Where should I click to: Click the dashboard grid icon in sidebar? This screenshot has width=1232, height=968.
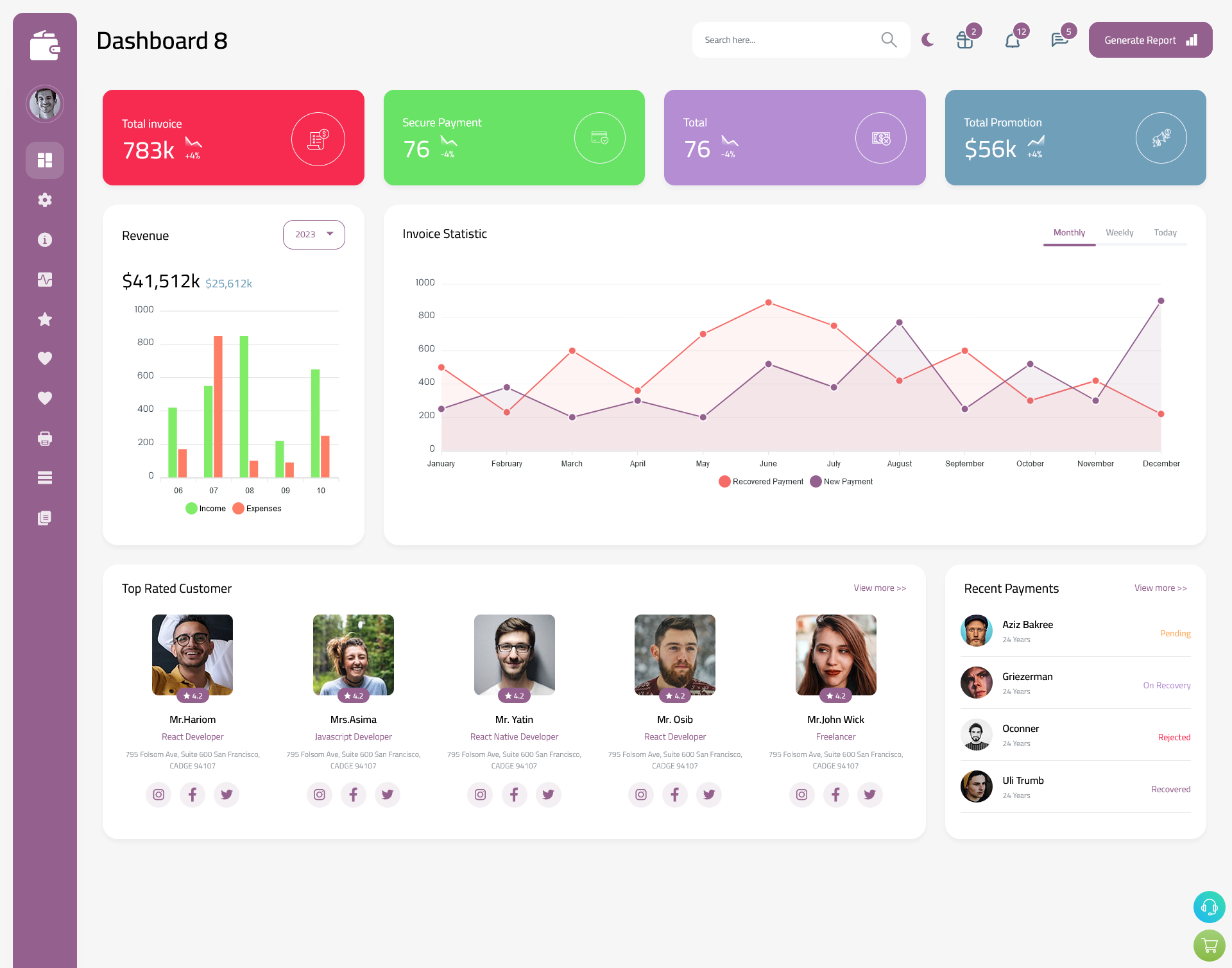45,159
